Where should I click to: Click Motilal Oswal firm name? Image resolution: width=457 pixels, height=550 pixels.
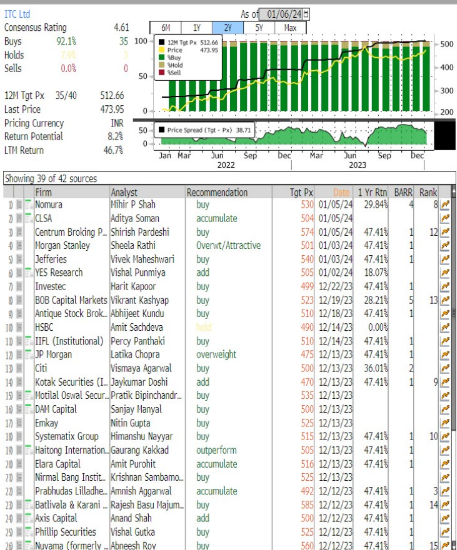72,396
